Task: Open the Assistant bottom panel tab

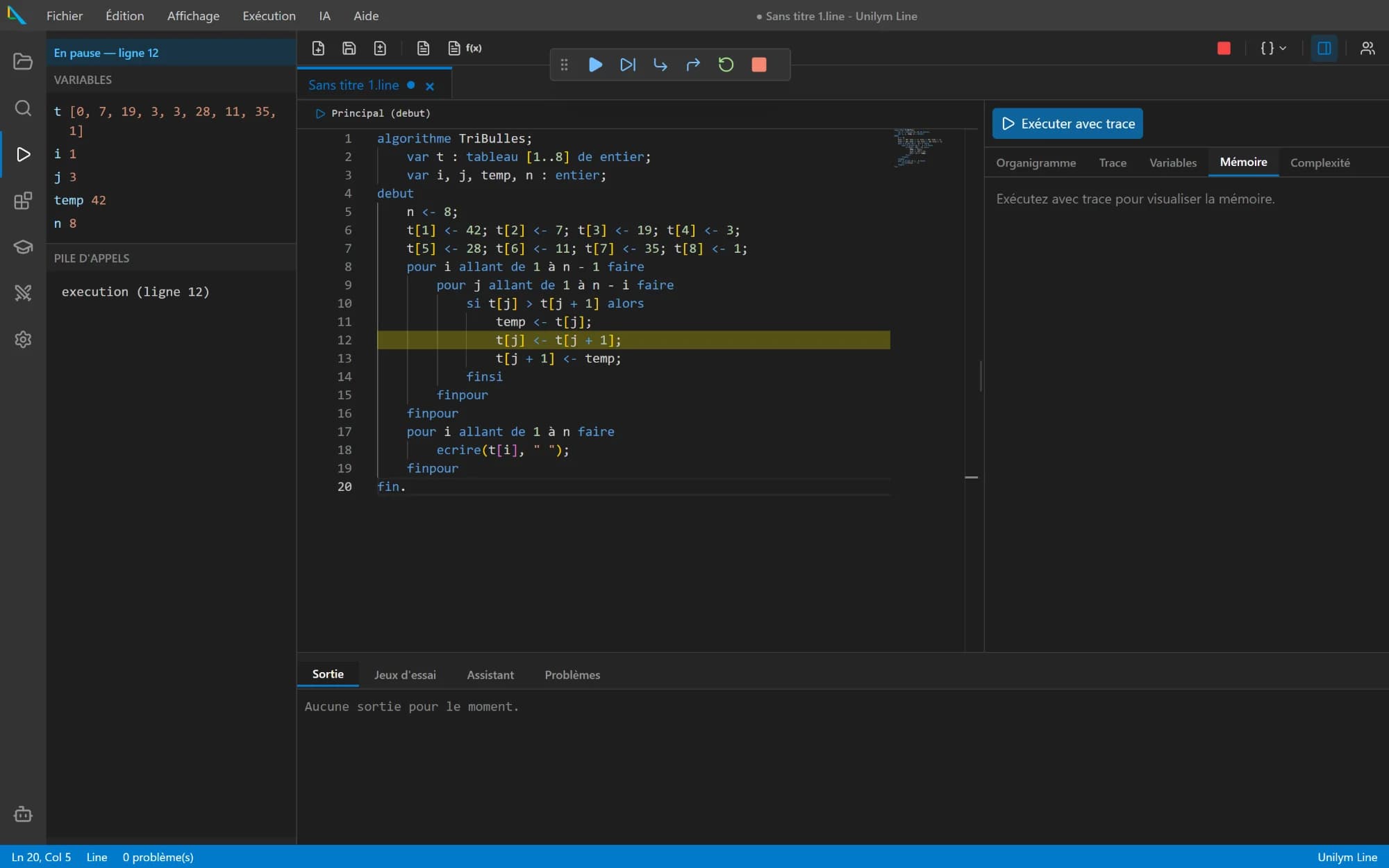Action: pos(490,675)
